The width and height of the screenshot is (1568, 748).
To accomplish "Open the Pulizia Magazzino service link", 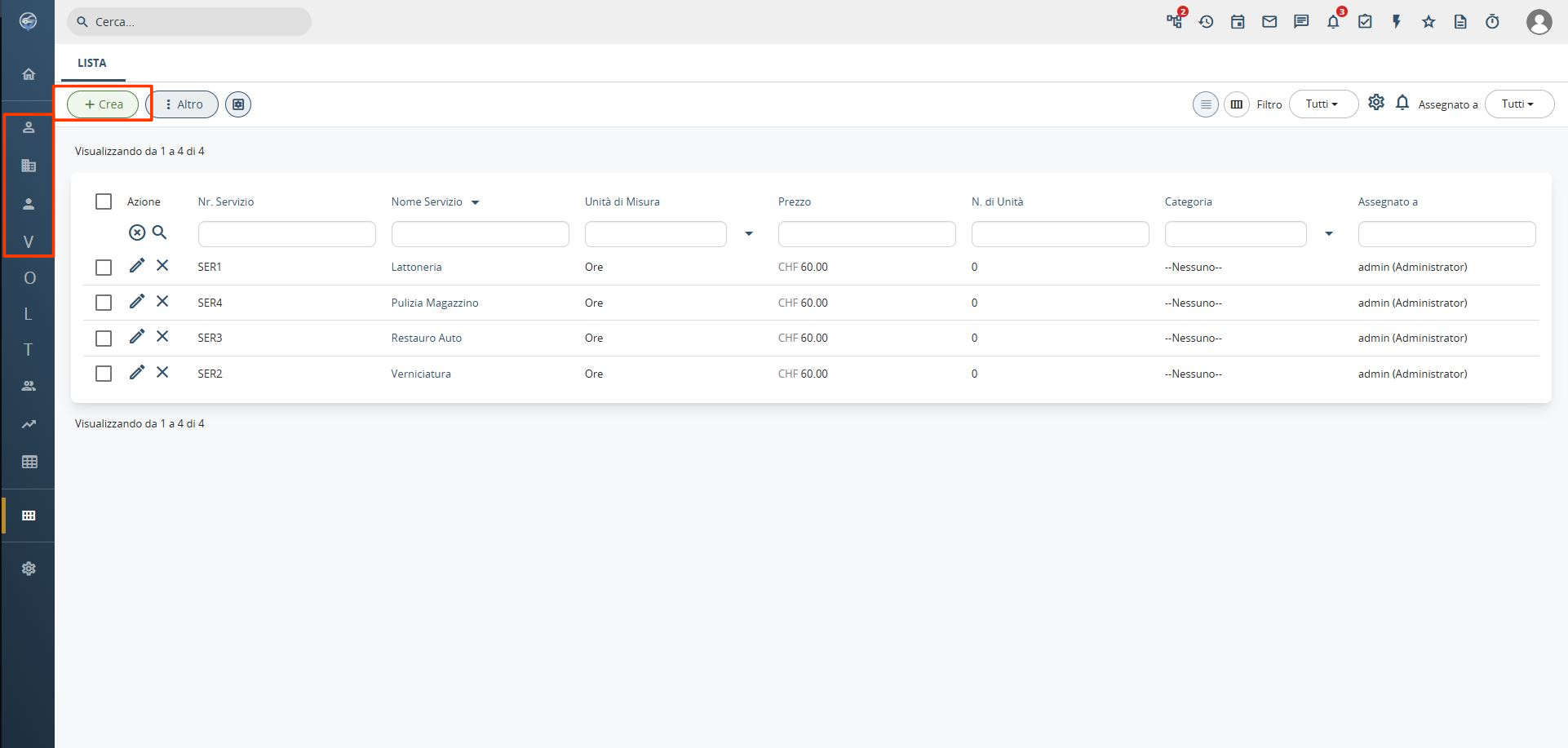I will (435, 303).
